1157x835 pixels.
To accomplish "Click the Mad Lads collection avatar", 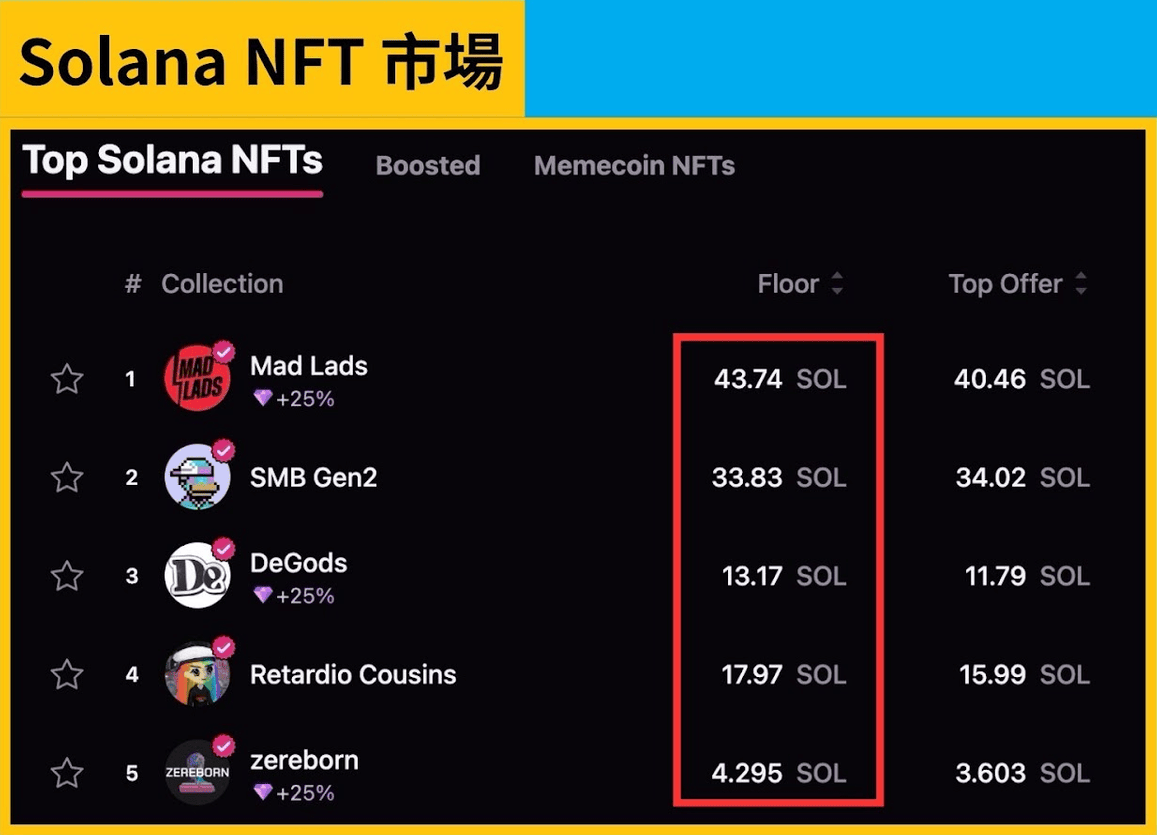I will [197, 379].
